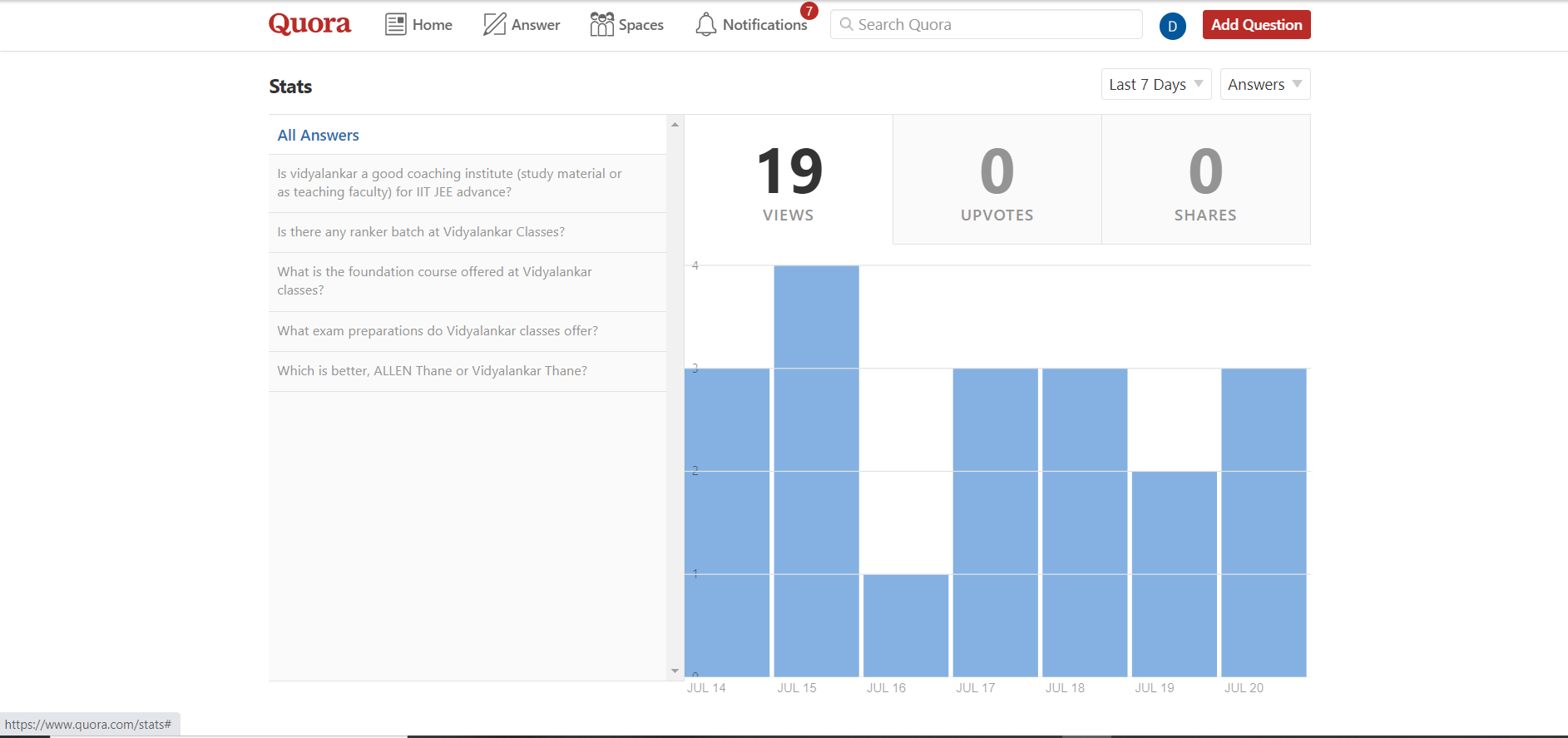Open the D profile avatar
Image resolution: width=1568 pixels, height=738 pixels.
pyautogui.click(x=1172, y=26)
